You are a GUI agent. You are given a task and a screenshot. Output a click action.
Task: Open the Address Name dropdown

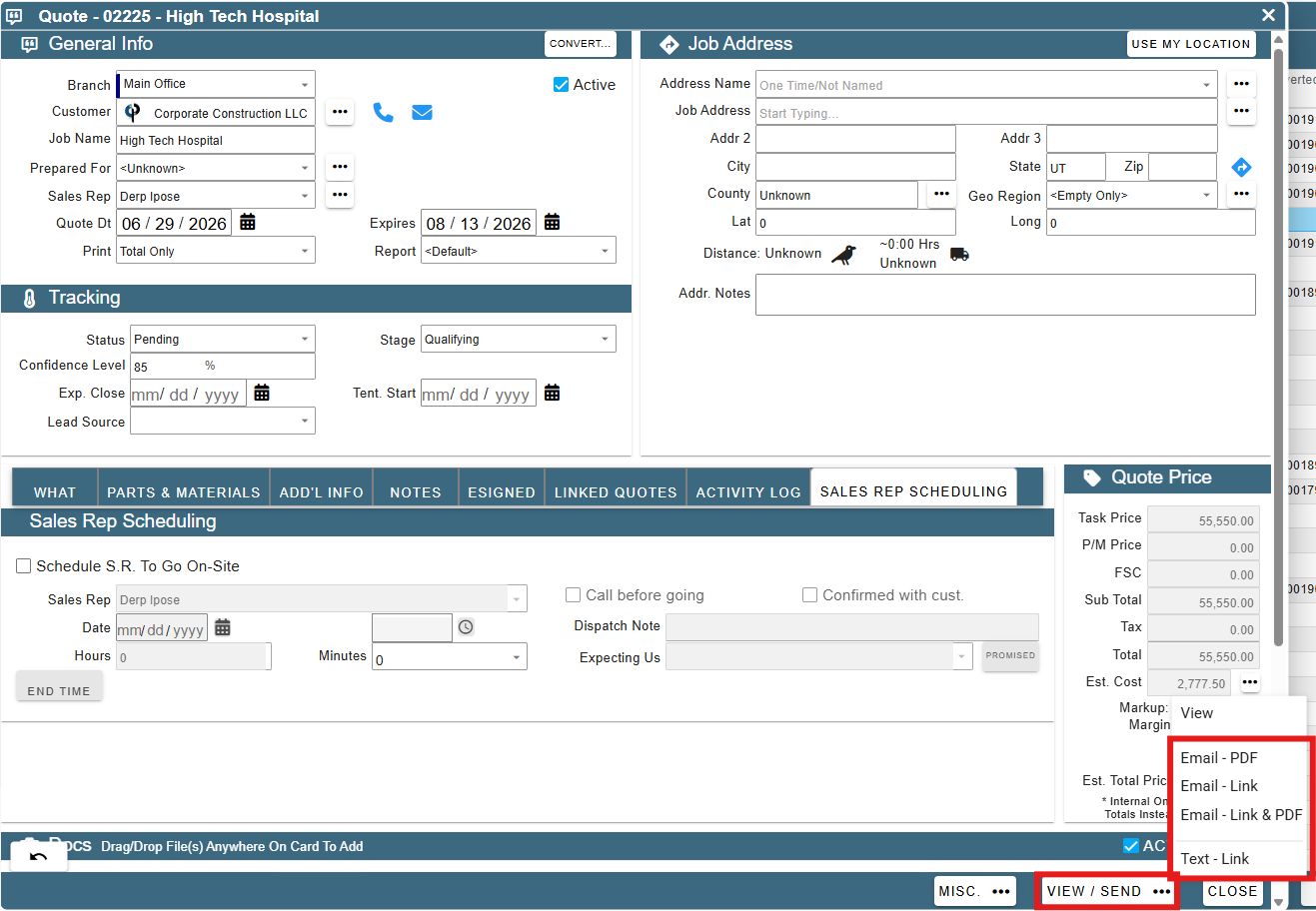(x=986, y=85)
